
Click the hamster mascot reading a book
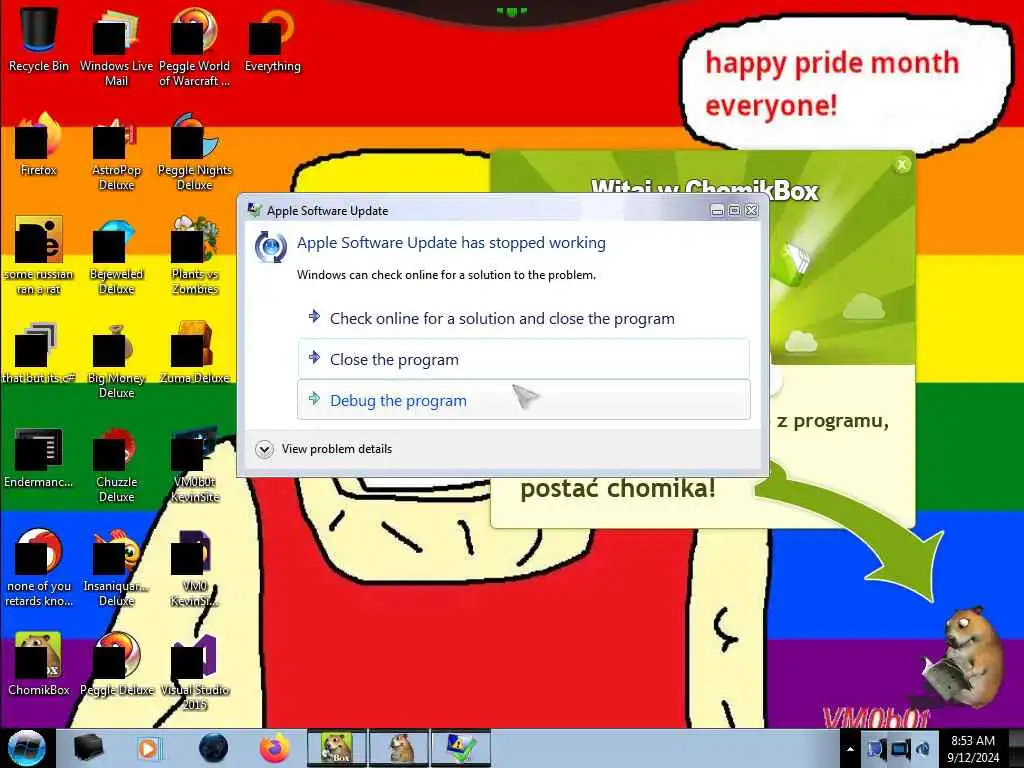(x=961, y=658)
